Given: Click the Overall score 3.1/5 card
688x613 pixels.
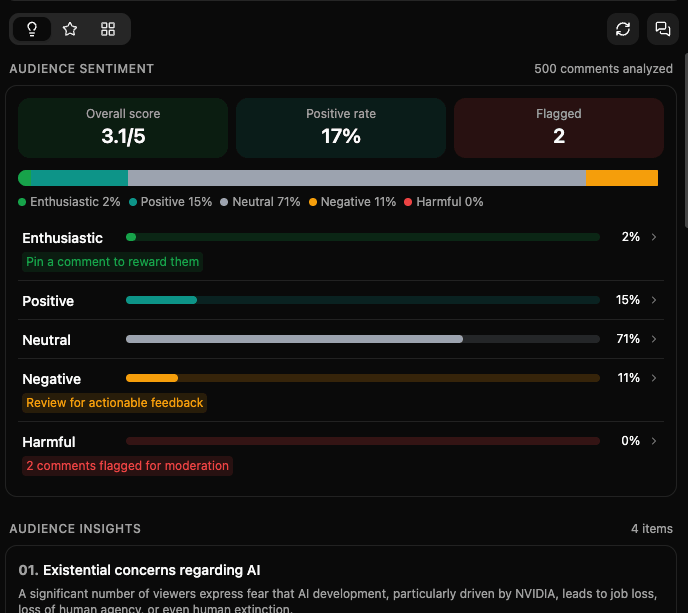Looking at the screenshot, I should 123,127.
